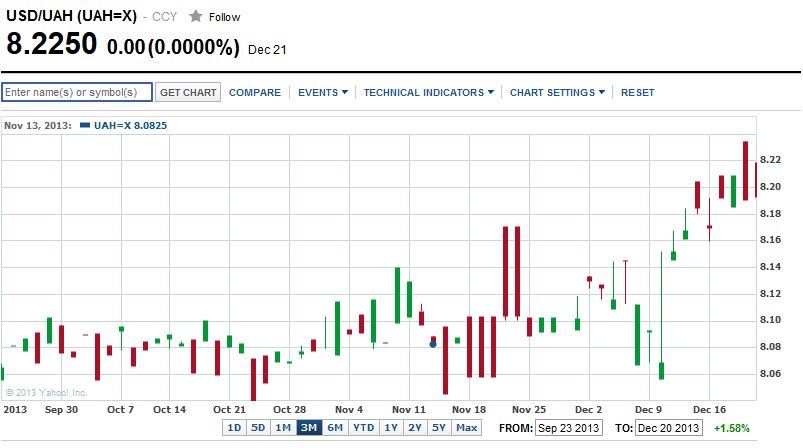Image resolution: width=803 pixels, height=448 pixels.
Task: Switch to 1M time range
Action: 283,428
